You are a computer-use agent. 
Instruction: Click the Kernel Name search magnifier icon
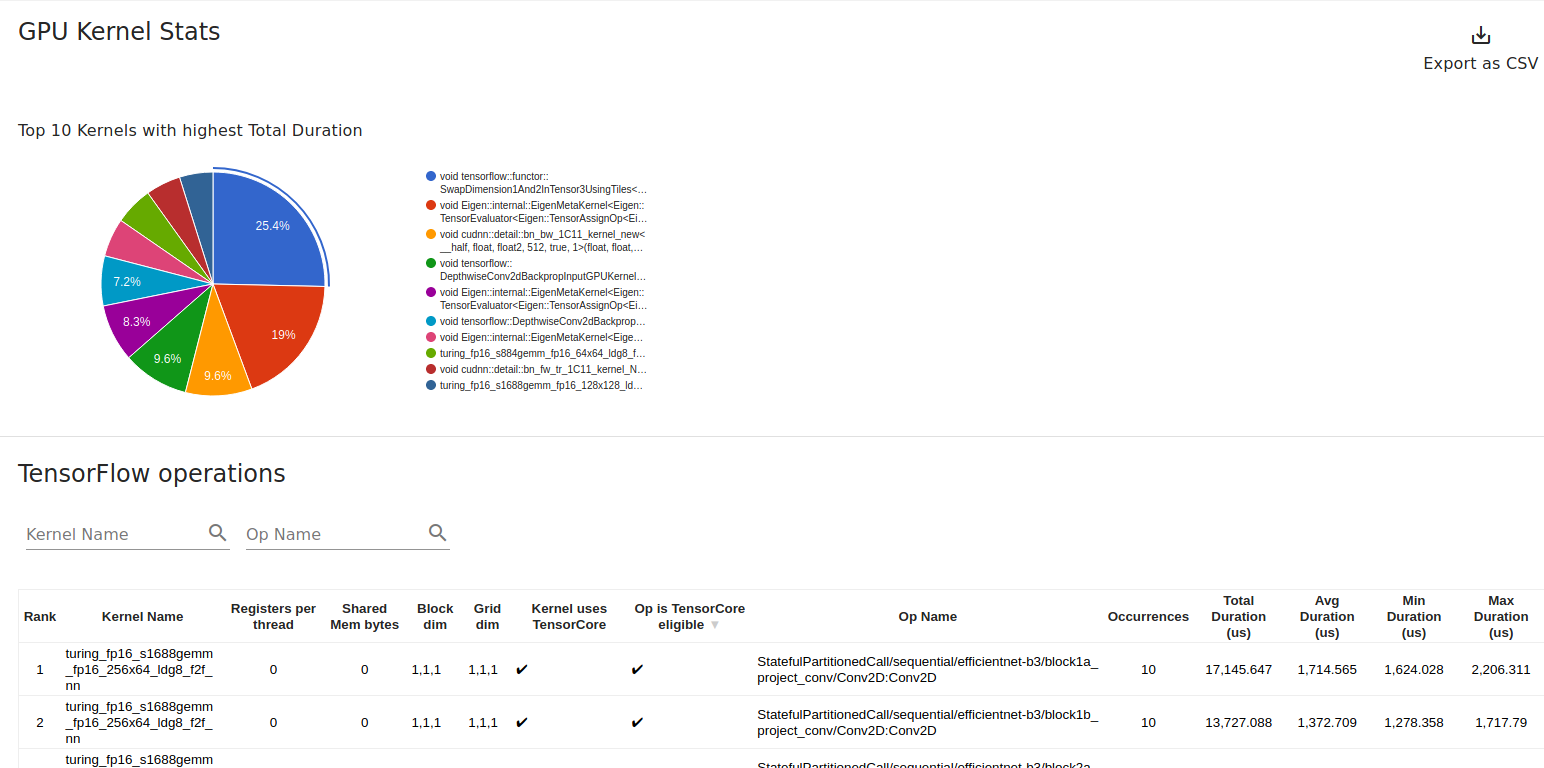(x=217, y=533)
